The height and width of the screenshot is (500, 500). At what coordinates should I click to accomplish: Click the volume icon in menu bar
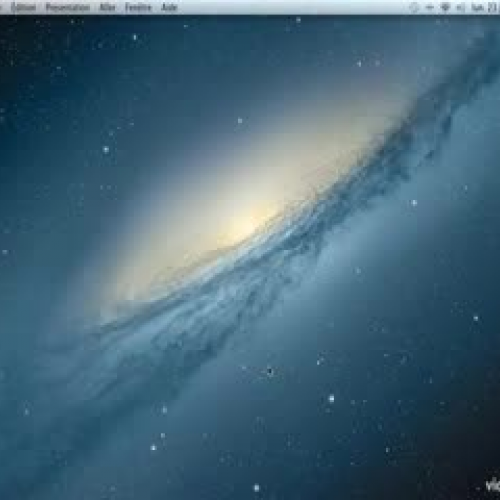pyautogui.click(x=461, y=7)
